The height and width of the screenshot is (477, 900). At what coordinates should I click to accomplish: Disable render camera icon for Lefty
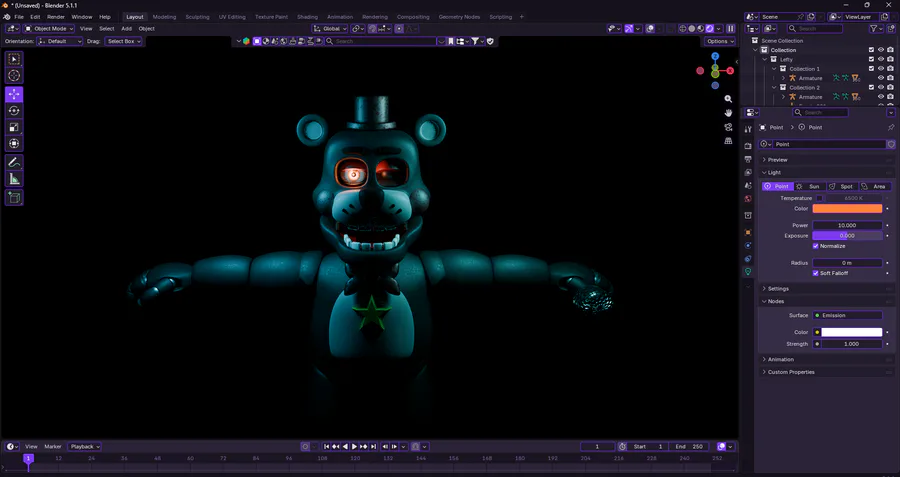(890, 60)
